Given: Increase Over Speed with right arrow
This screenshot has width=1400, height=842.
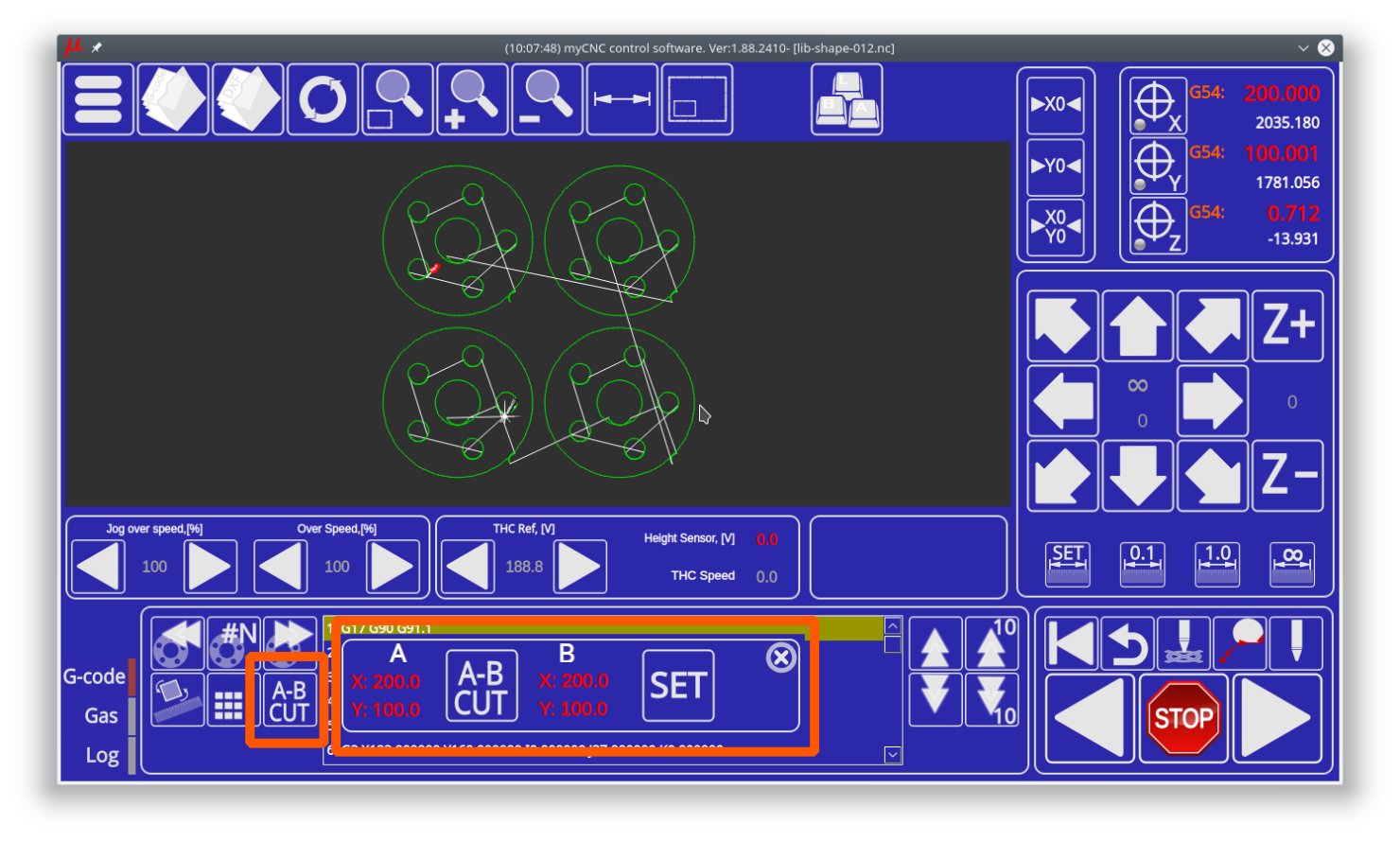Looking at the screenshot, I should tap(393, 567).
